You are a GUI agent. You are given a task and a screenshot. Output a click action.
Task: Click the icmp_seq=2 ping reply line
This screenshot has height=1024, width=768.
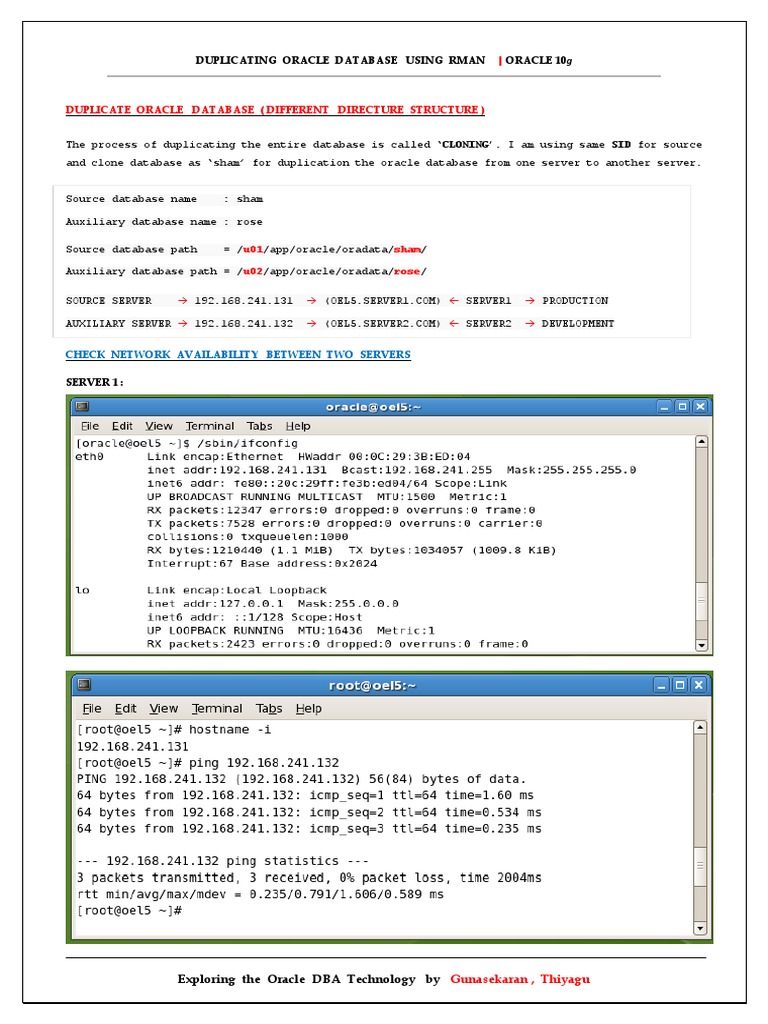click(309, 812)
